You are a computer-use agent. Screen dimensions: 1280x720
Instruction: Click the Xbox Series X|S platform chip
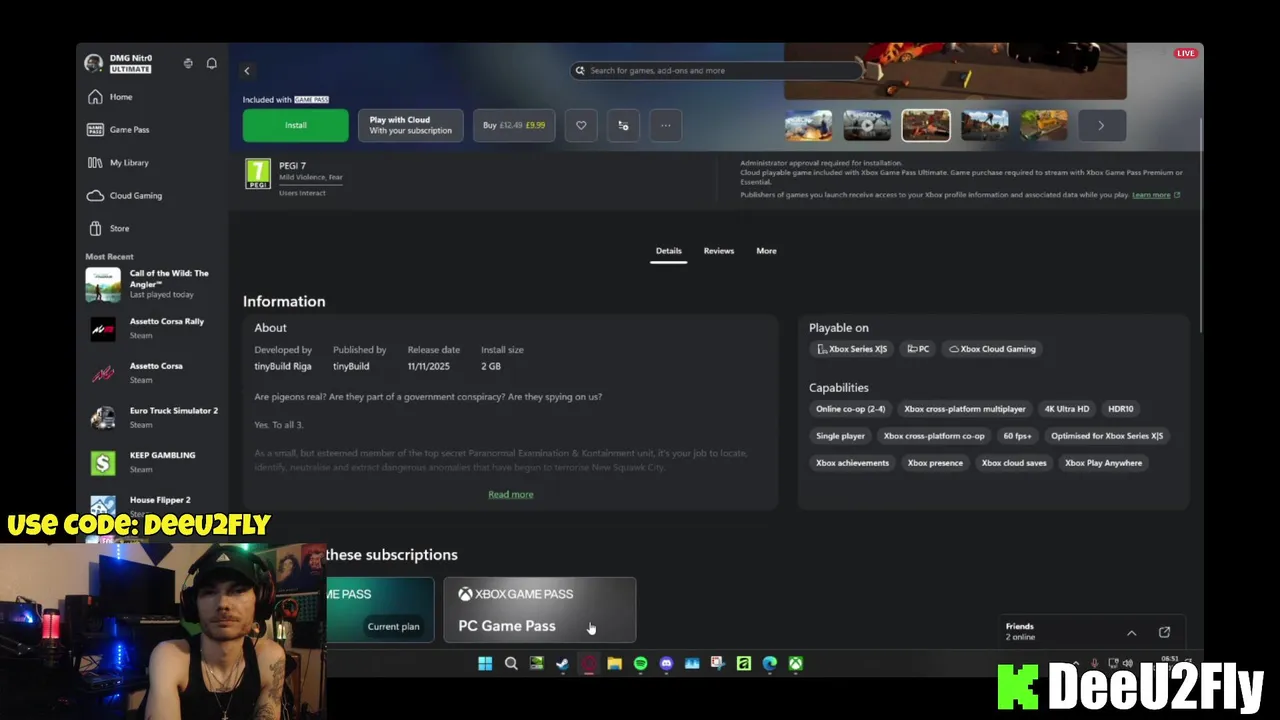(x=851, y=349)
